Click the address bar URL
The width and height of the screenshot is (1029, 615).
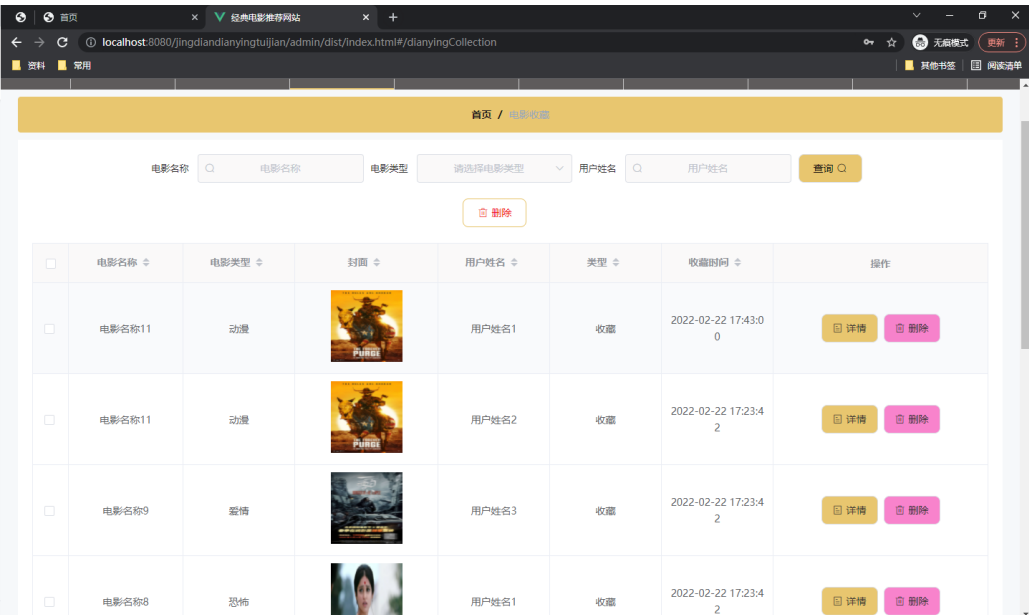(299, 42)
